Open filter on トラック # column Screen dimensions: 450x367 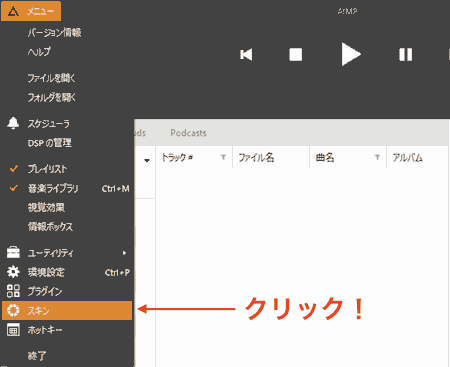point(223,157)
